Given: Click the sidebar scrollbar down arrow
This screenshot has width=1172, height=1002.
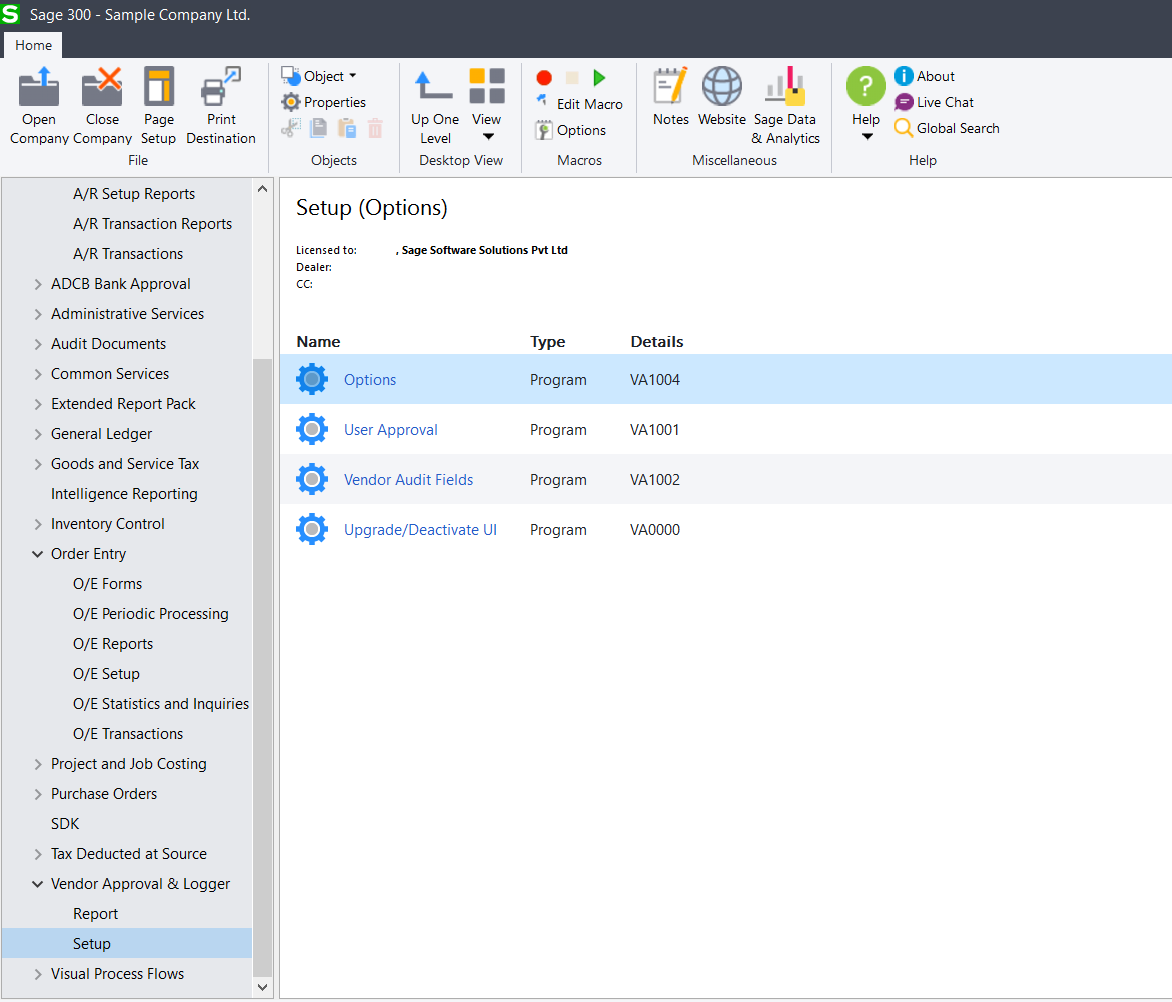Looking at the screenshot, I should coord(262,987).
